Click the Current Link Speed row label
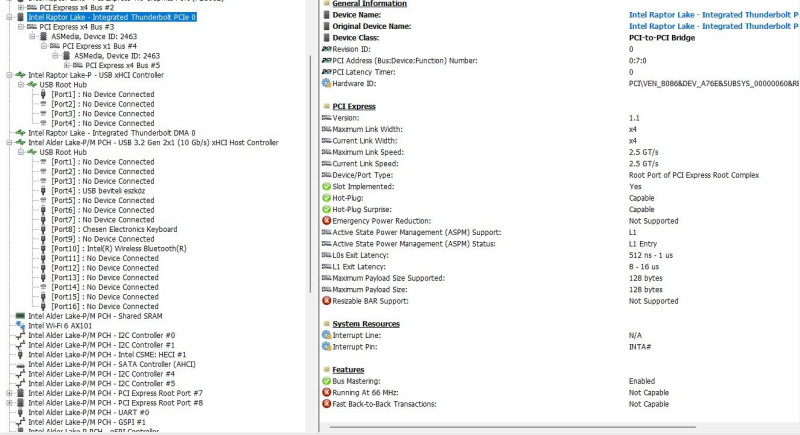Image resolution: width=800 pixels, height=435 pixels. tap(365, 164)
